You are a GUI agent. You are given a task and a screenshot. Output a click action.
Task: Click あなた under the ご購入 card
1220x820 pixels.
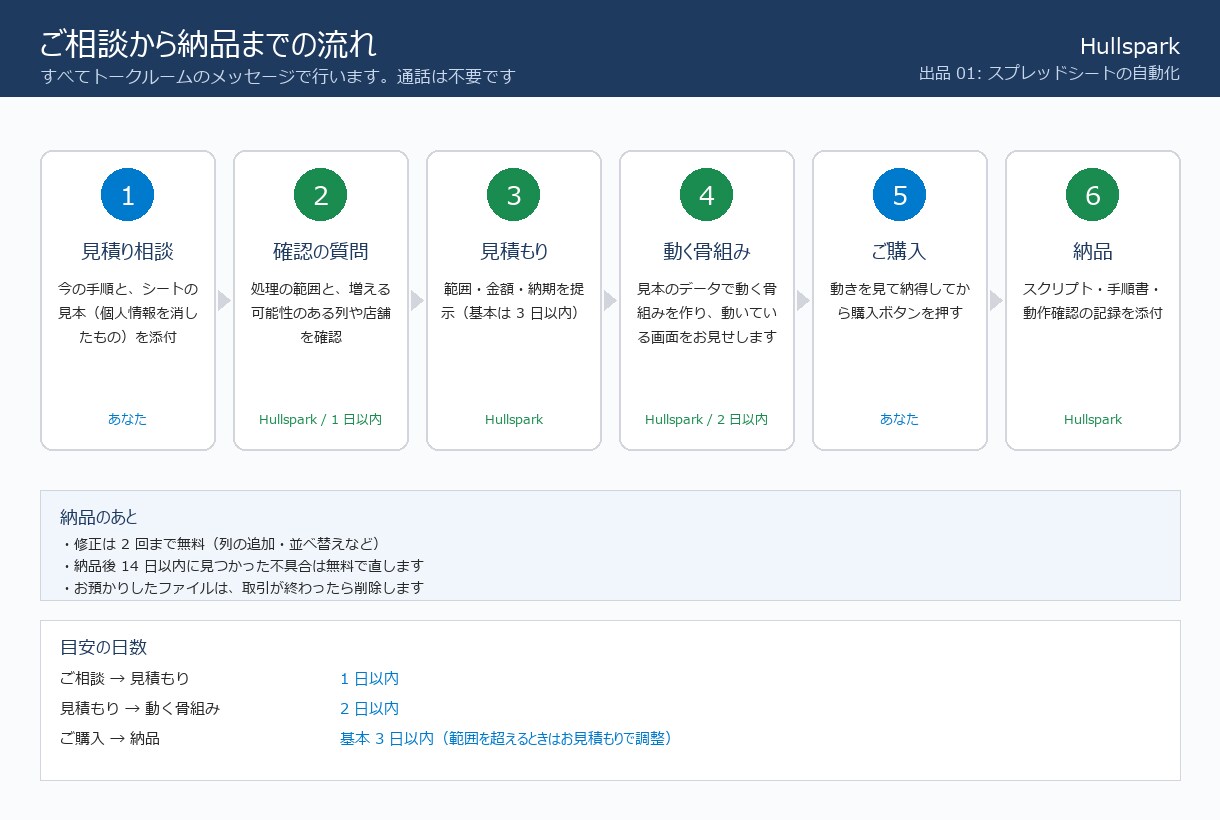click(900, 419)
